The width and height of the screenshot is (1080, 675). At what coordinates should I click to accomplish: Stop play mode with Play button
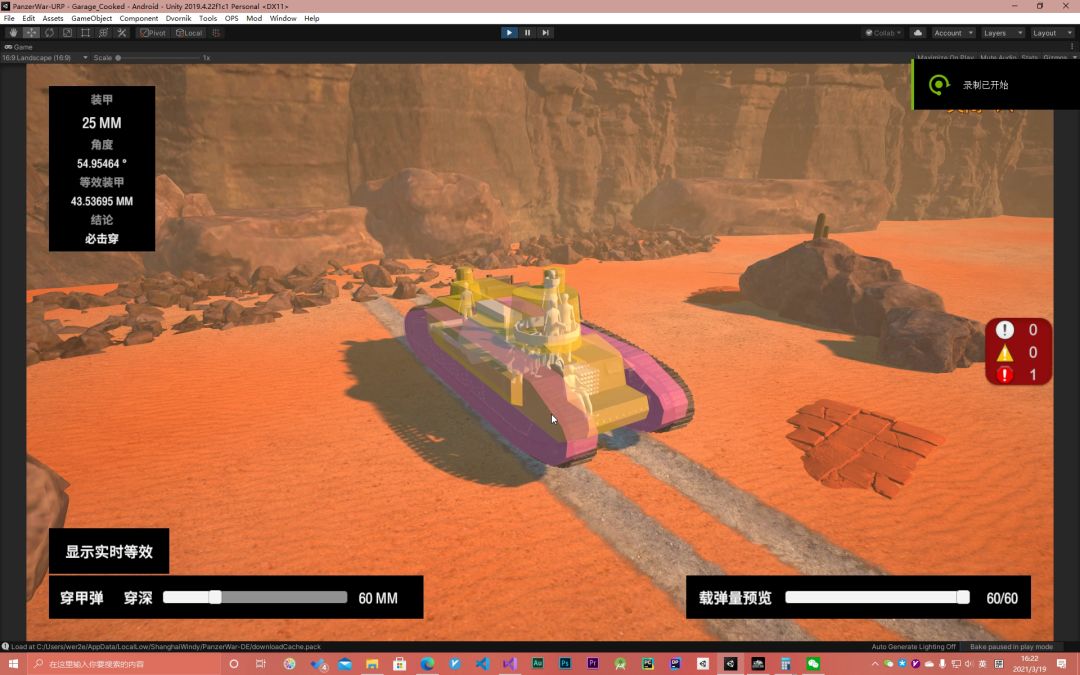(509, 33)
